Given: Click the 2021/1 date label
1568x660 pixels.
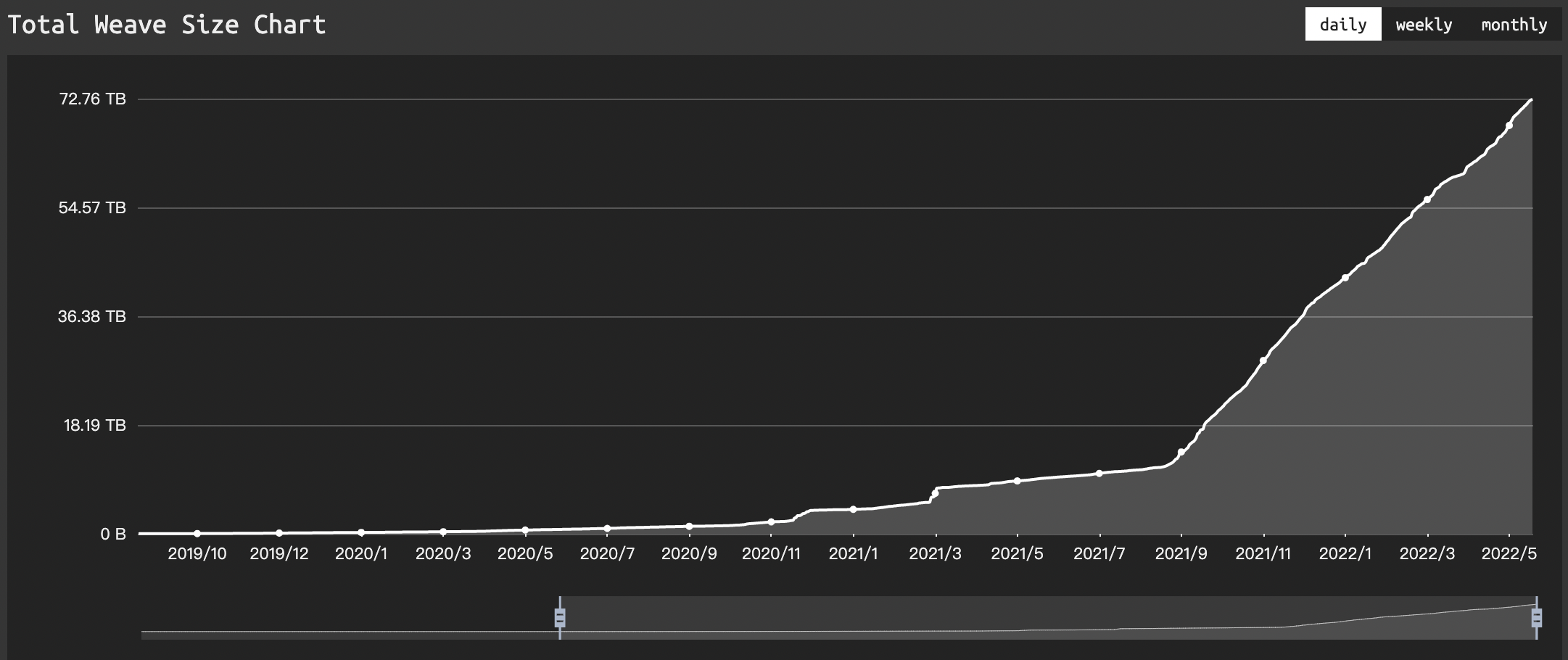Looking at the screenshot, I should (853, 554).
